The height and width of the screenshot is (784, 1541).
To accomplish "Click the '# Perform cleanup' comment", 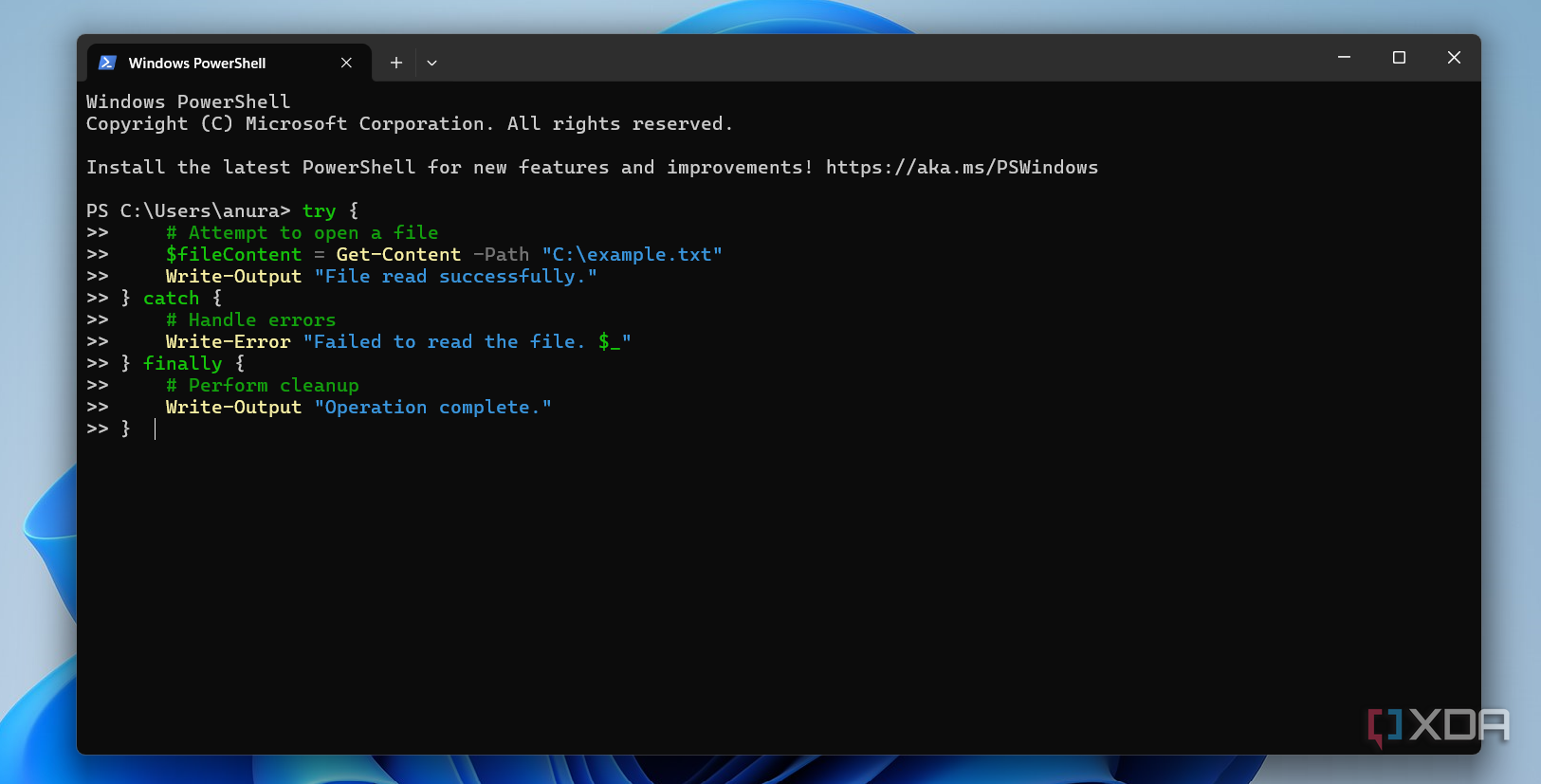I will click(x=263, y=386).
